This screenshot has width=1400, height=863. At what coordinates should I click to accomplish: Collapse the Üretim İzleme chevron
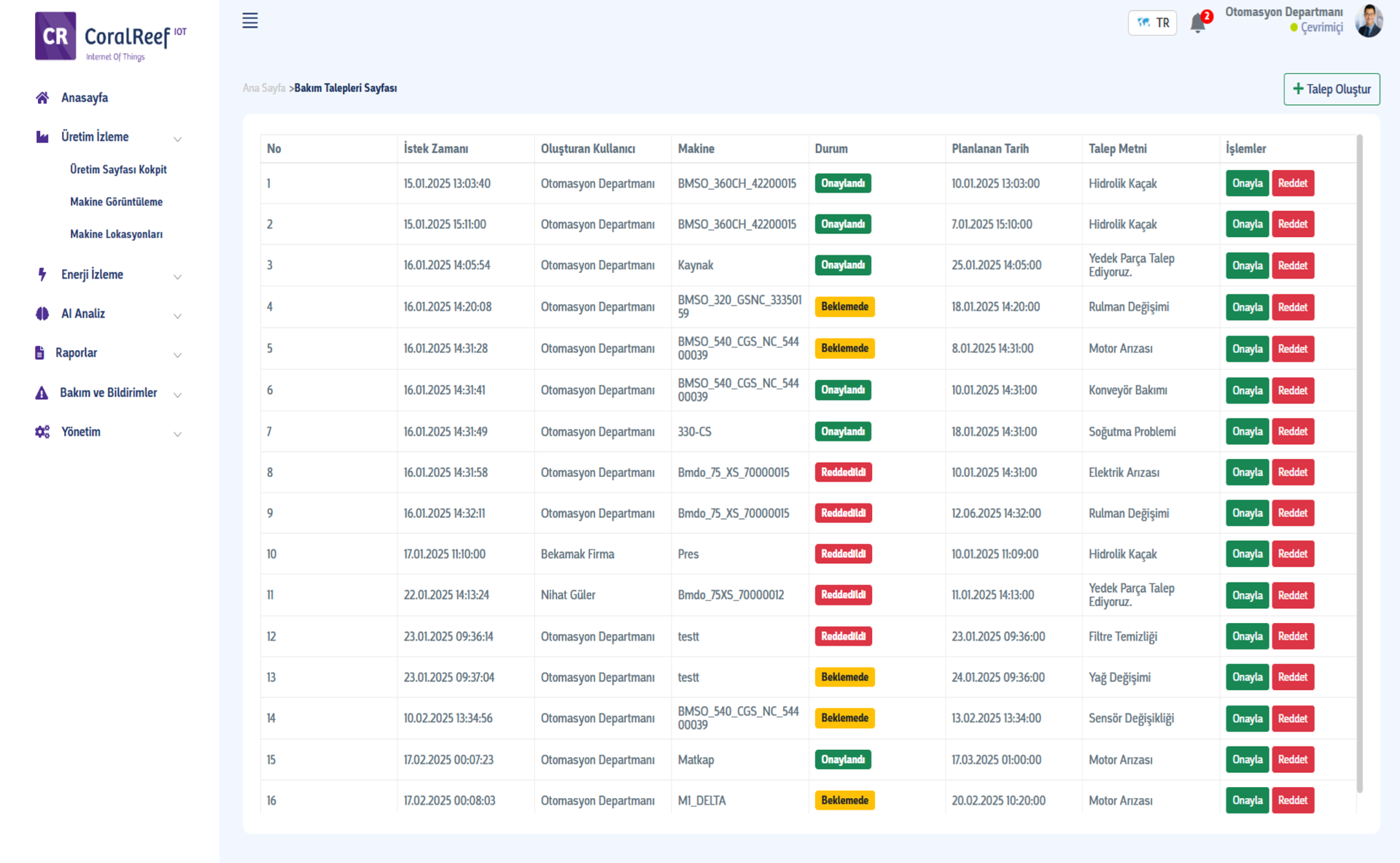[x=177, y=139]
